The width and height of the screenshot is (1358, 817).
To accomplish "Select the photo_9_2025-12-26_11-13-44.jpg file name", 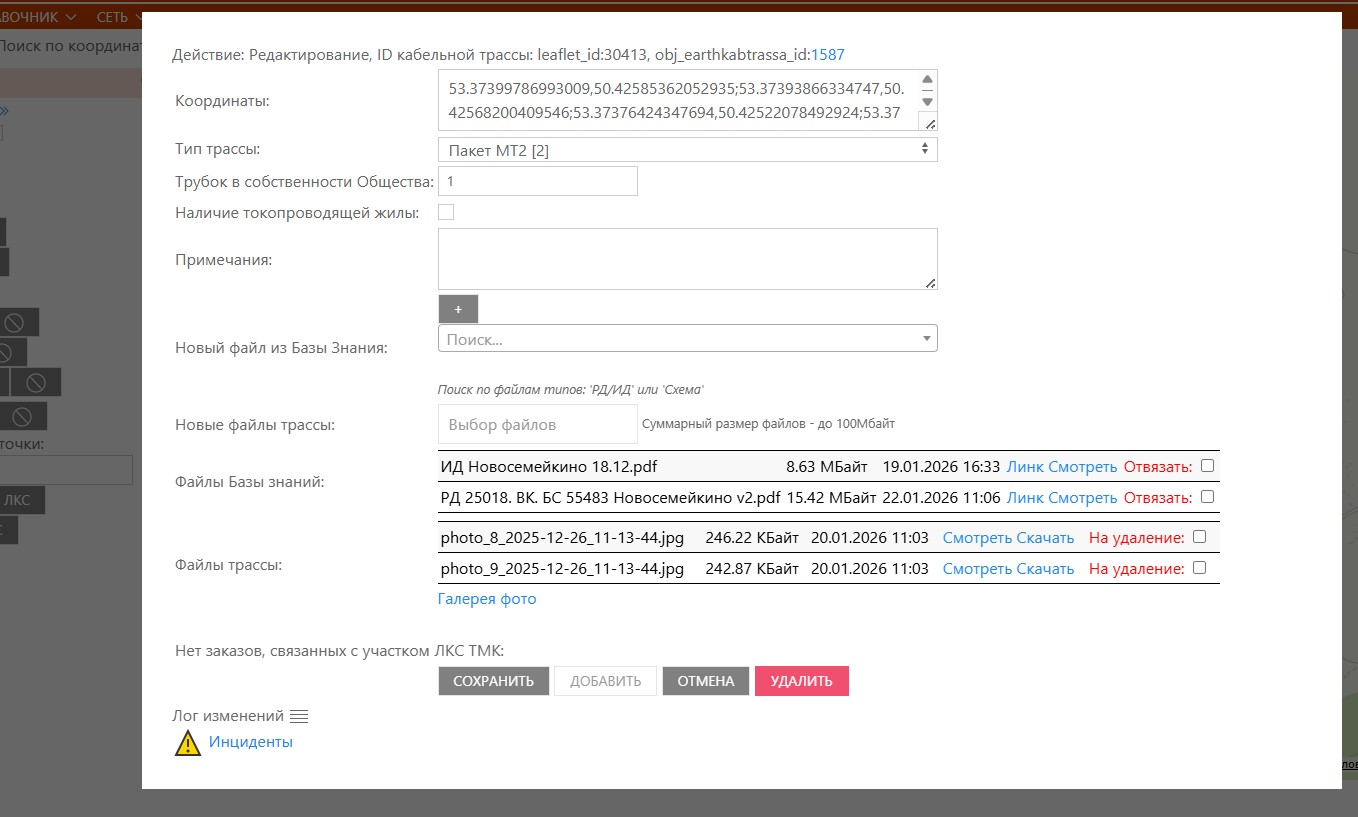I will click(x=562, y=569).
